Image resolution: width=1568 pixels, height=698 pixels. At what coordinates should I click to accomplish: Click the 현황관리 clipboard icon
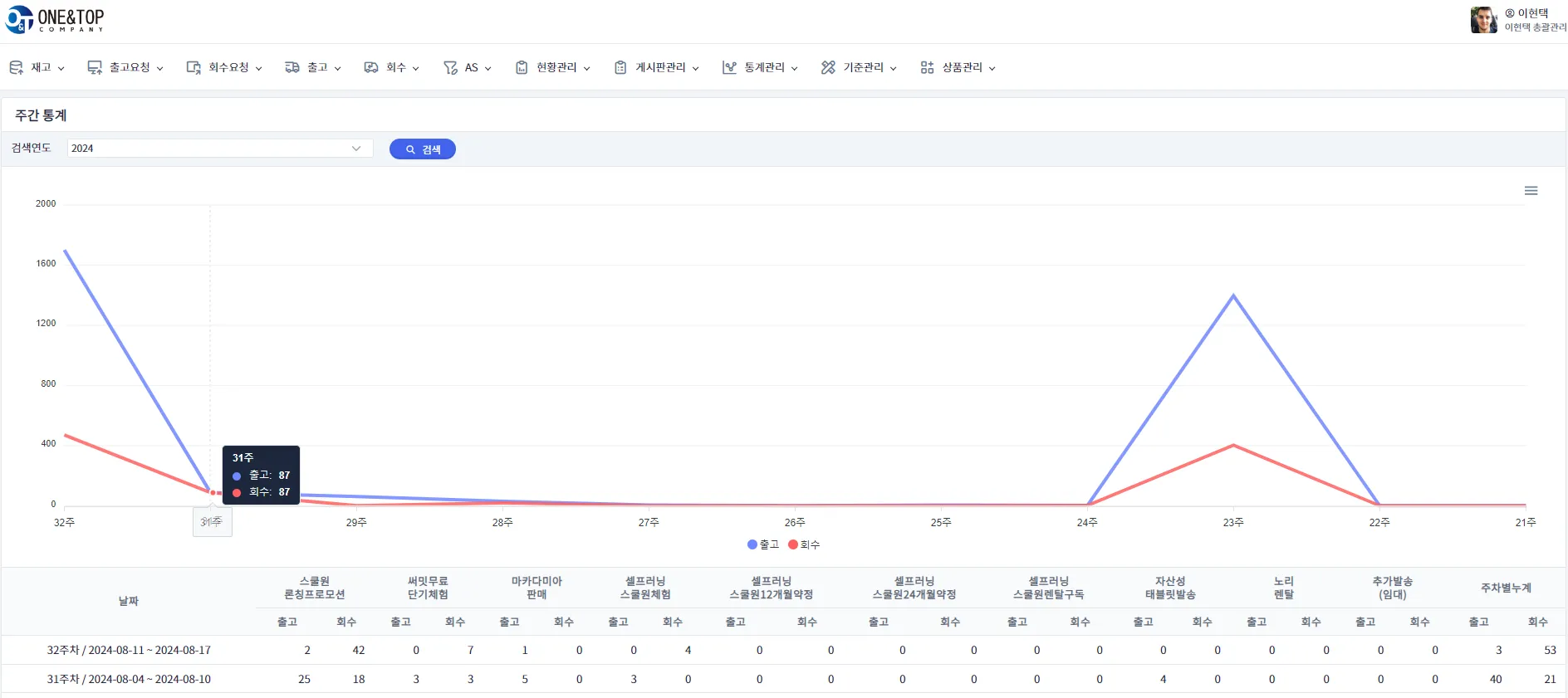pos(522,67)
